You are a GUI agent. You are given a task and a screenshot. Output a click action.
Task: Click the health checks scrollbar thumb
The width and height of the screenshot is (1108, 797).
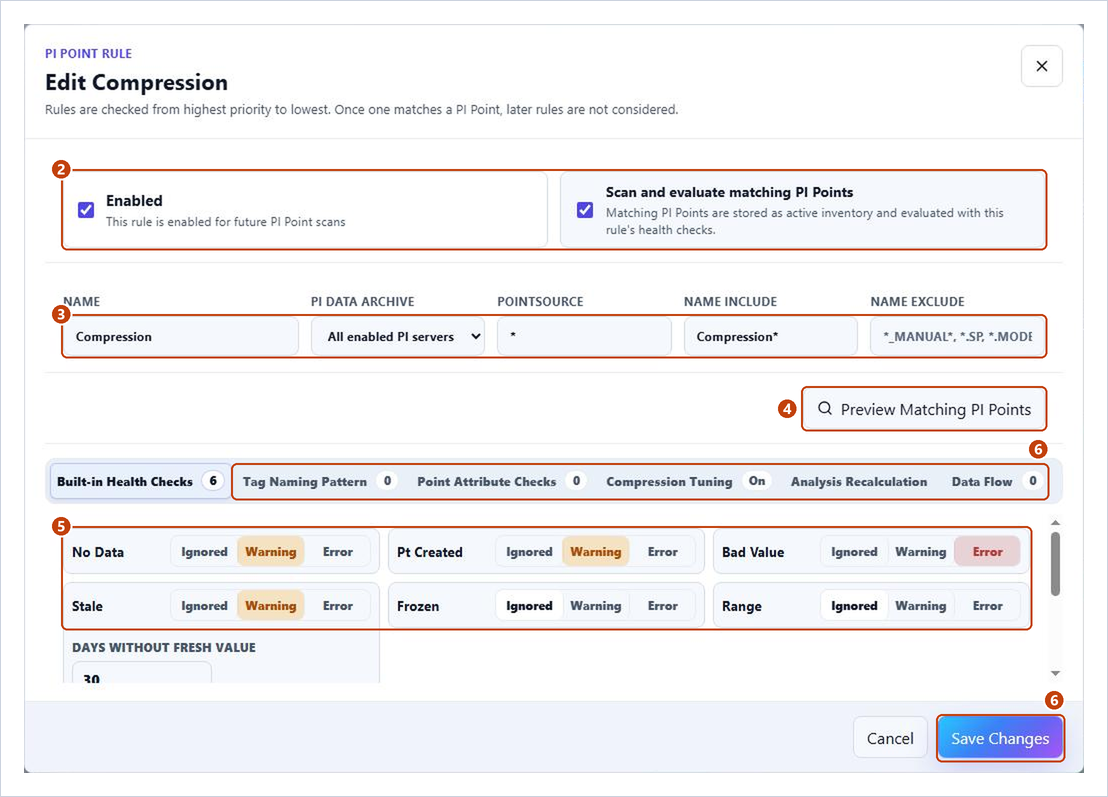(1055, 565)
